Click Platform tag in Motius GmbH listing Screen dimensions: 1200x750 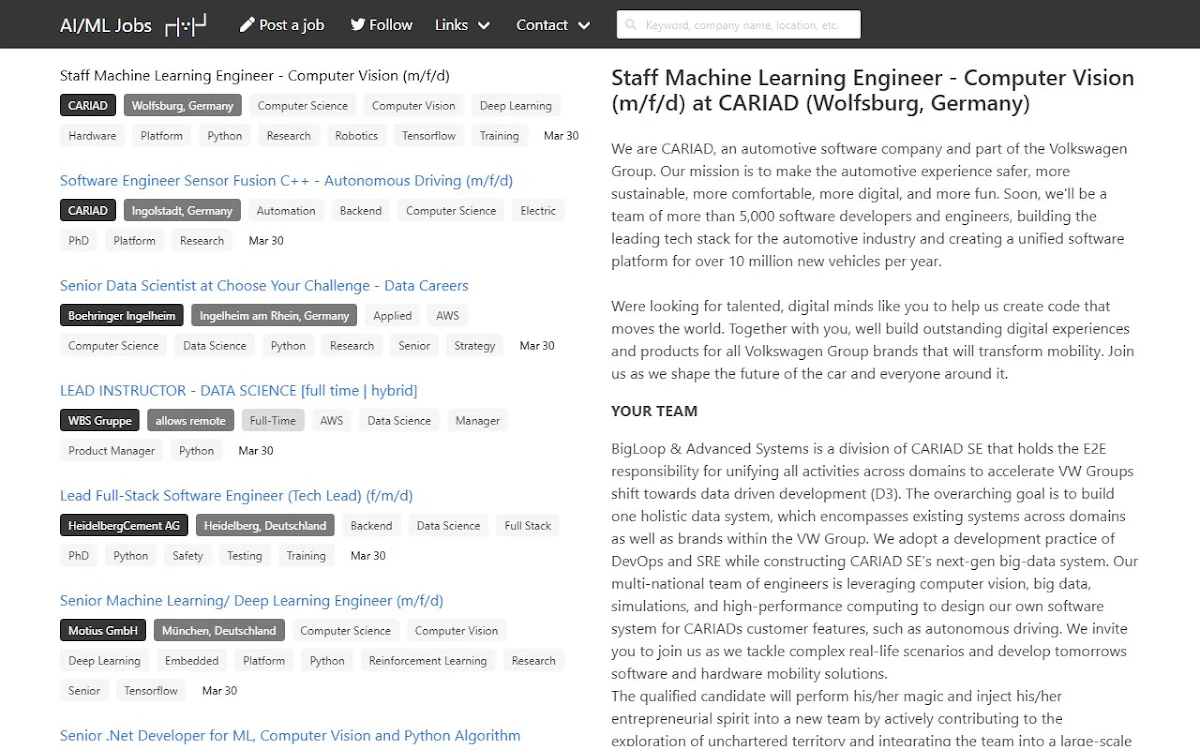pyautogui.click(x=264, y=661)
